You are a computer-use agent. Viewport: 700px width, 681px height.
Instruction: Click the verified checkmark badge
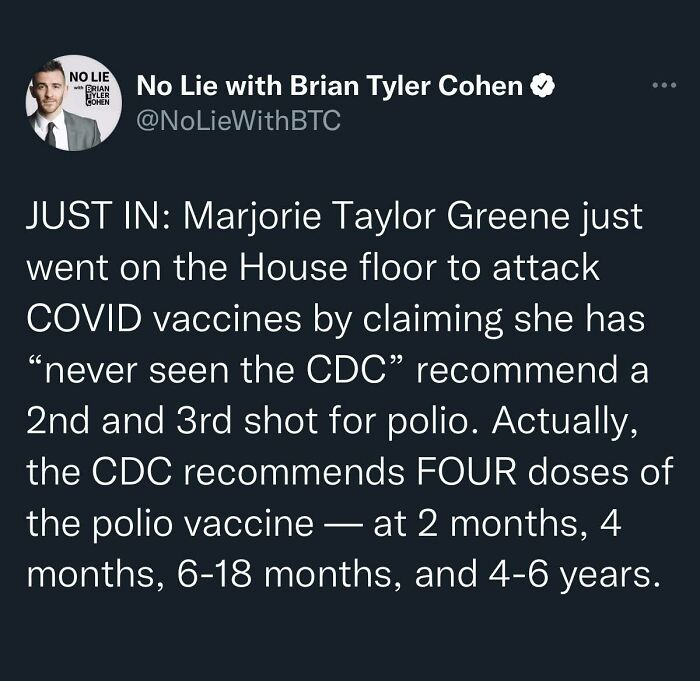pyautogui.click(x=542, y=85)
